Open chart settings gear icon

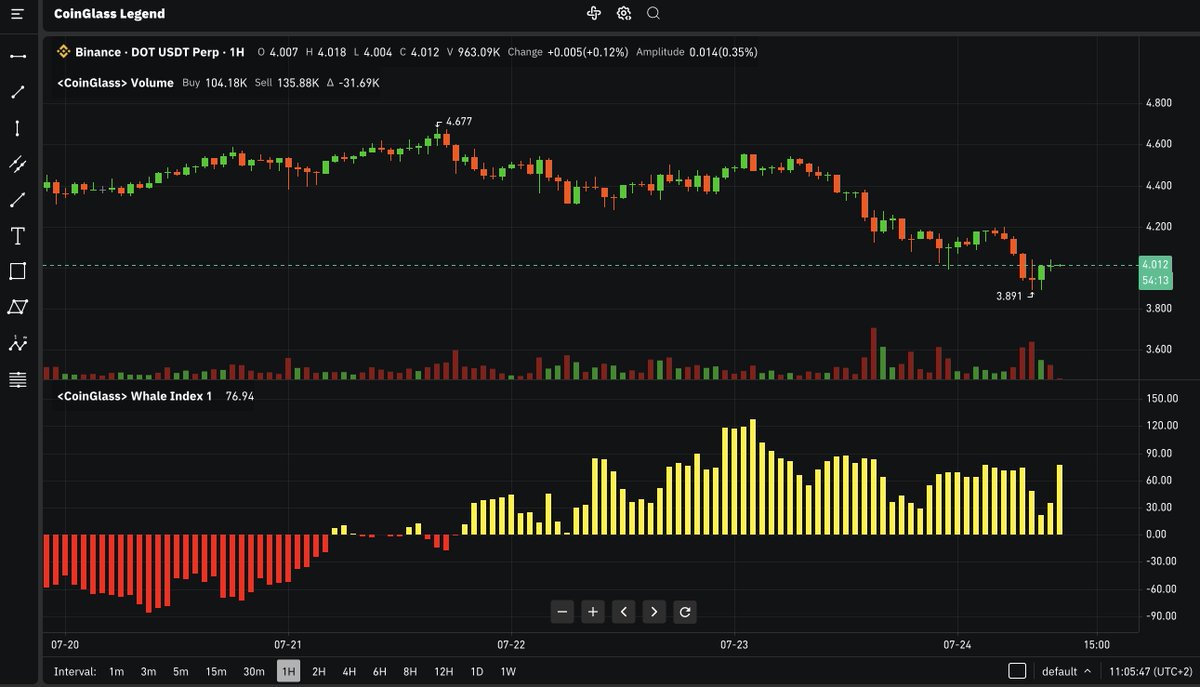pyautogui.click(x=624, y=13)
